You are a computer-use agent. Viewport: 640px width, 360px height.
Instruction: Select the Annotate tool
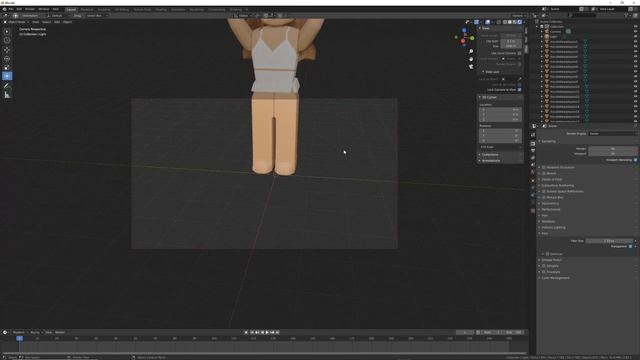(7, 86)
